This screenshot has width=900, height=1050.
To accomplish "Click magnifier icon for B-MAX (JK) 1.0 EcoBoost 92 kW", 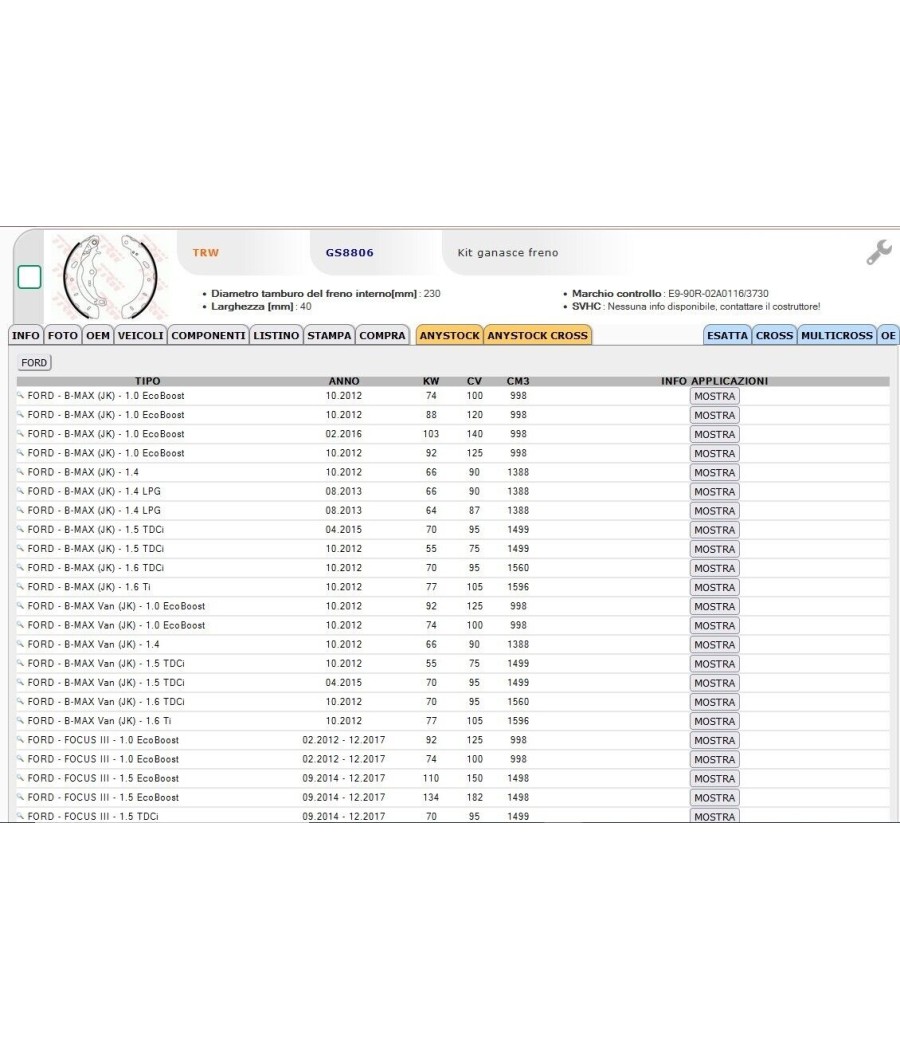I will (21, 453).
